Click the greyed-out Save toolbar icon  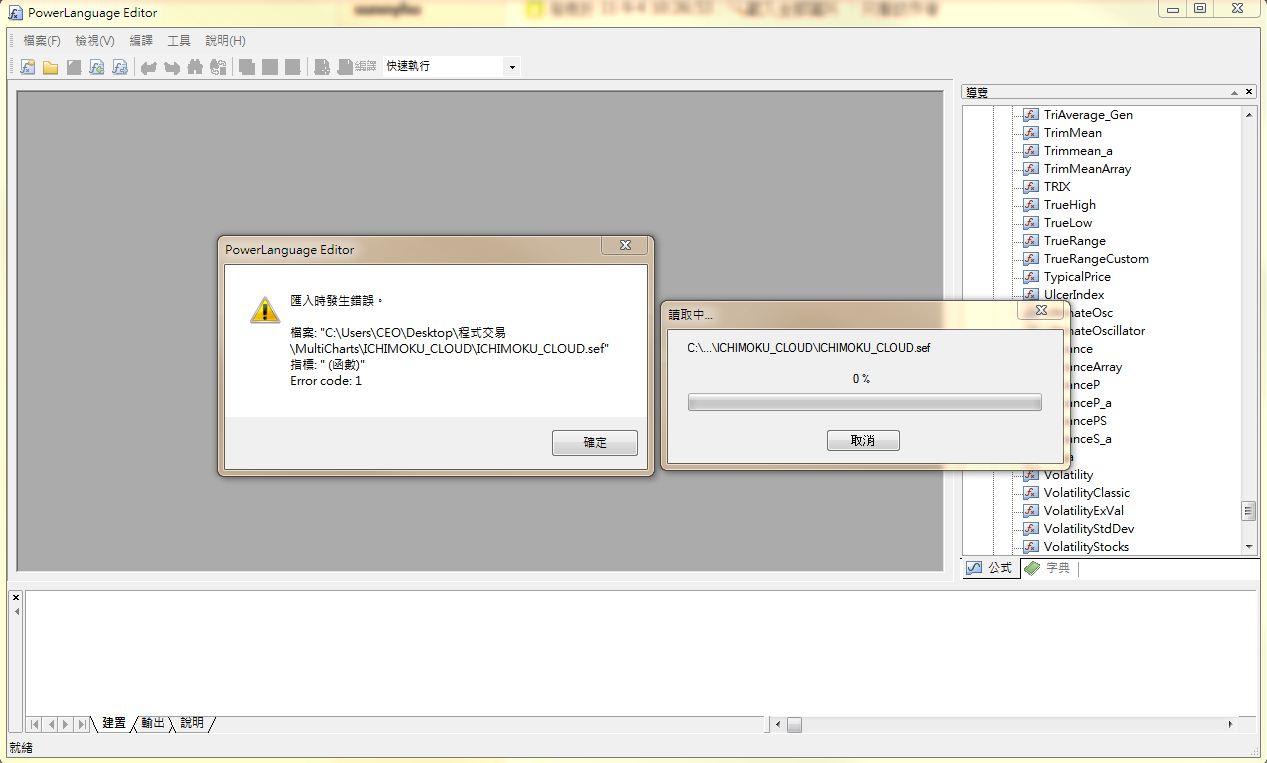(x=73, y=67)
